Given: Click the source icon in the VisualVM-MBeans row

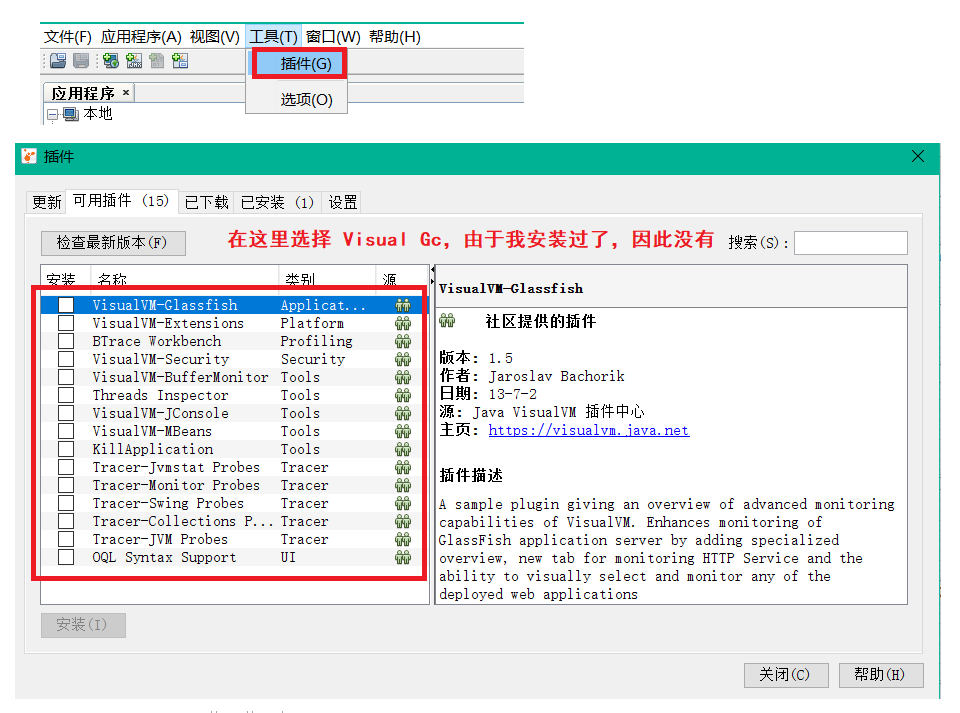Looking at the screenshot, I should (x=403, y=431).
